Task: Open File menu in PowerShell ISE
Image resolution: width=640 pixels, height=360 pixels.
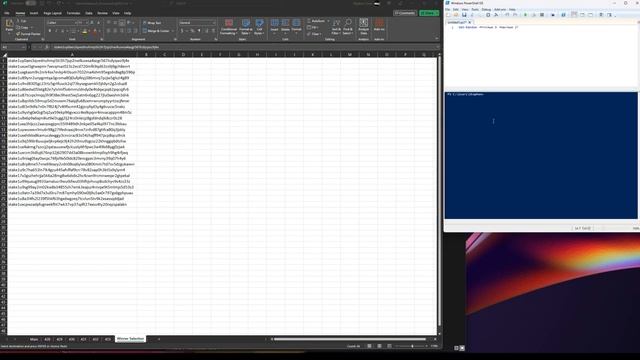Action: (x=448, y=9)
